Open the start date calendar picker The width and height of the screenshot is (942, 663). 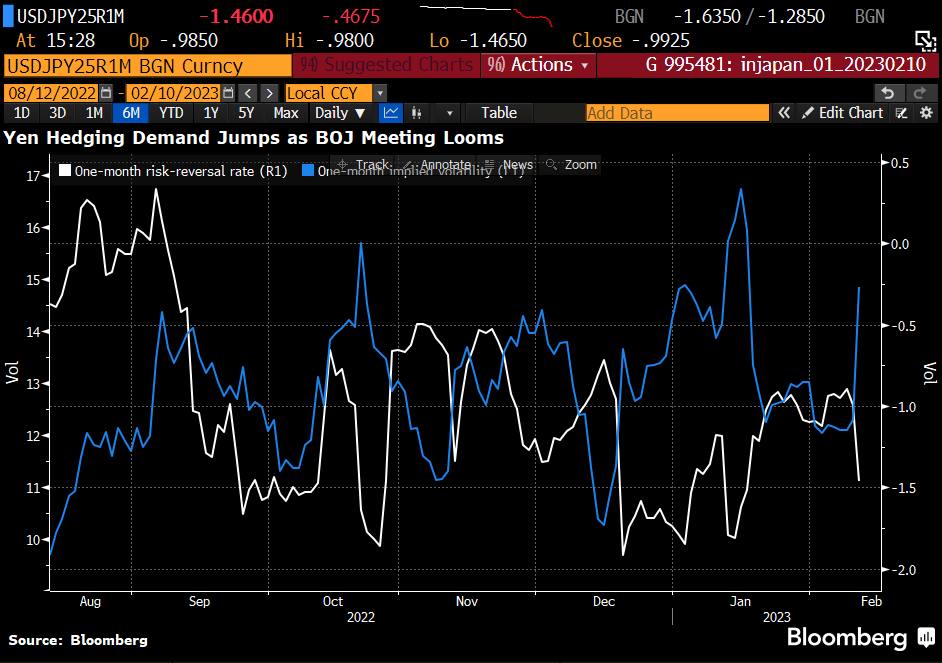pos(106,93)
